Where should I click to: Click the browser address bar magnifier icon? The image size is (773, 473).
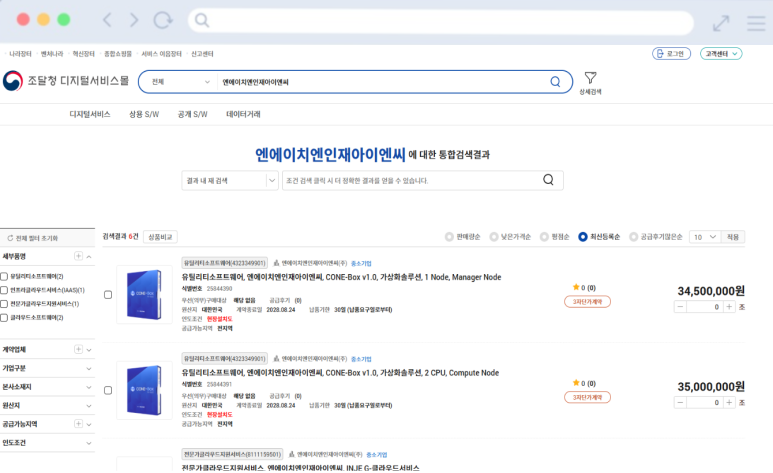click(x=202, y=20)
